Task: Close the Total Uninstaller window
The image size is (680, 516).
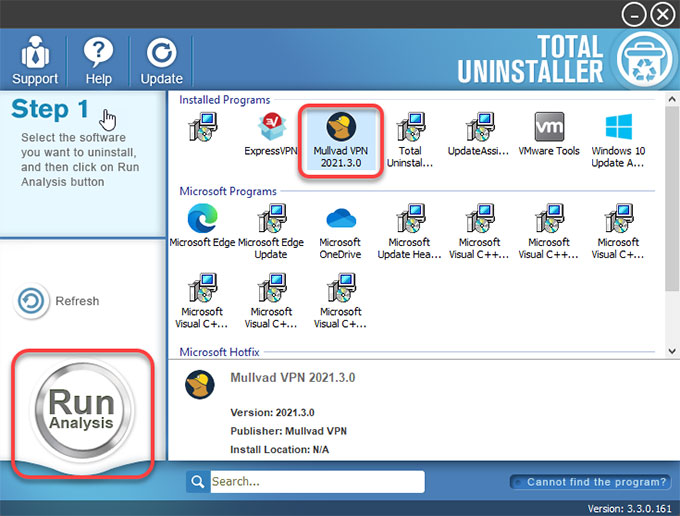Action: pos(663,15)
